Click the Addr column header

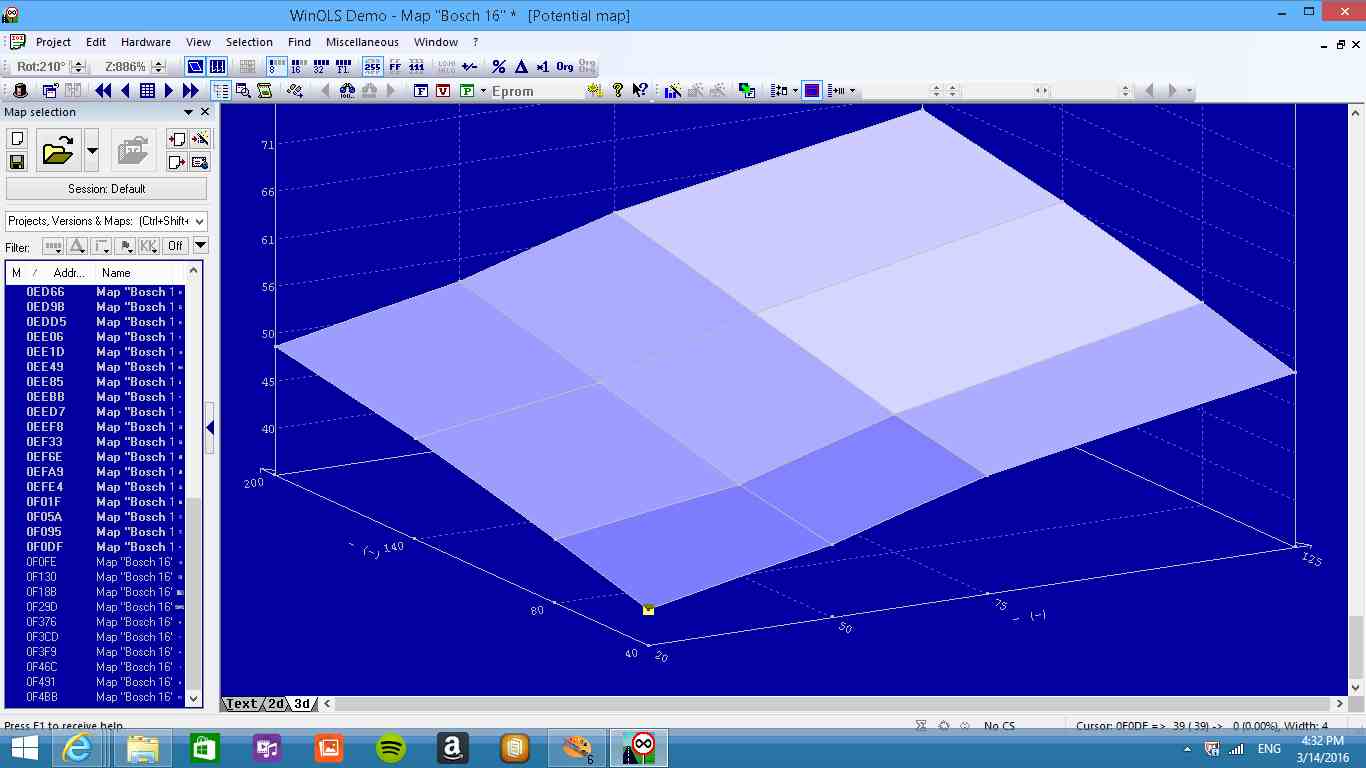tap(69, 272)
